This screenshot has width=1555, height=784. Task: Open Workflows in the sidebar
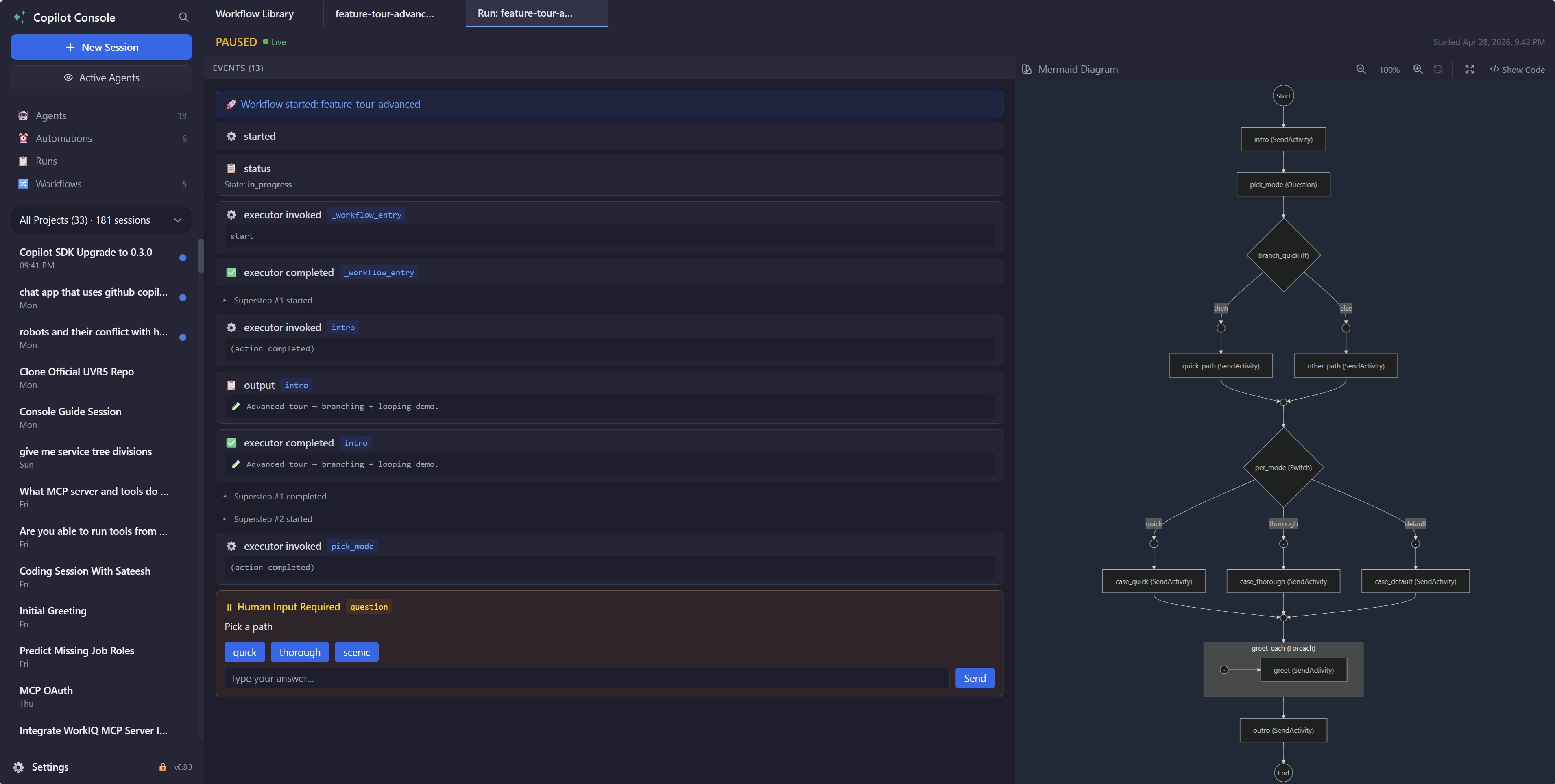(x=101, y=184)
